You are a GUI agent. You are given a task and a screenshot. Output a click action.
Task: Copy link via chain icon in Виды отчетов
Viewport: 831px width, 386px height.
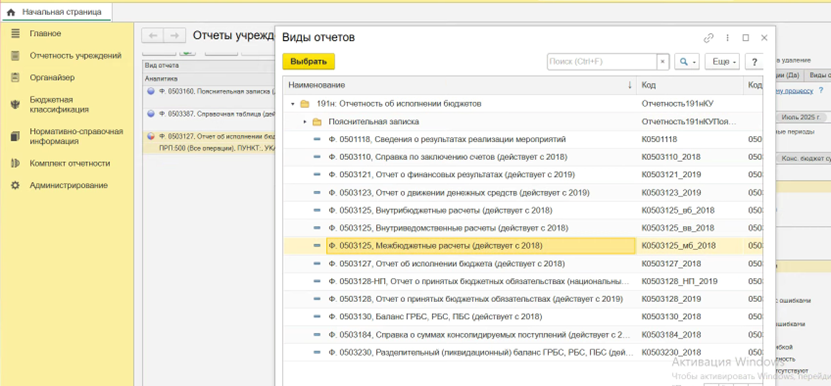pyautogui.click(x=709, y=38)
